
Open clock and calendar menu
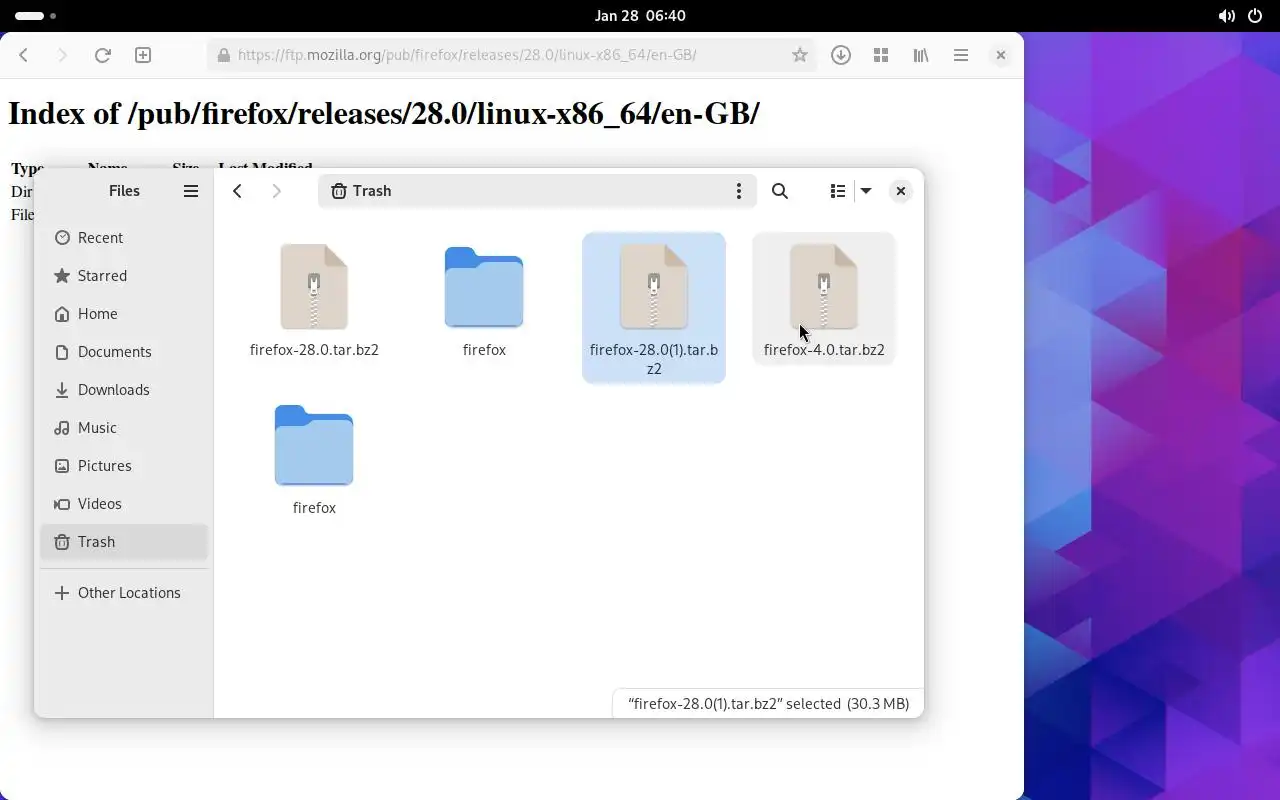pos(640,16)
